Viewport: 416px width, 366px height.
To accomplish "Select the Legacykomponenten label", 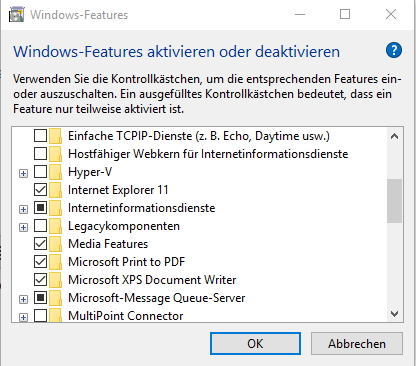I will [x=124, y=226].
